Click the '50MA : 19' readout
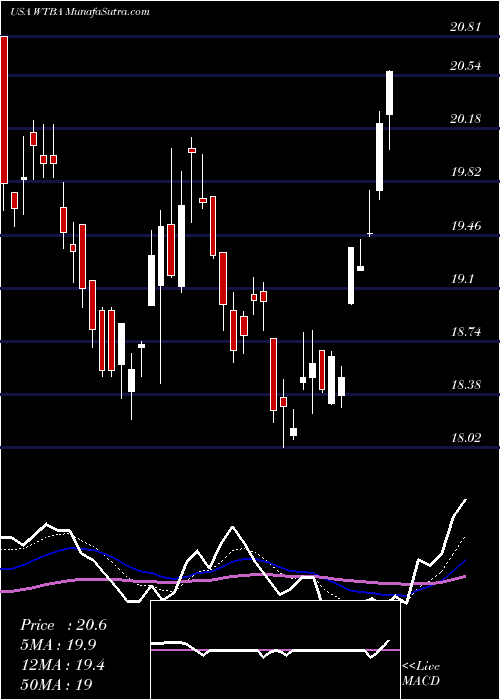500x700 pixels. coord(56,684)
